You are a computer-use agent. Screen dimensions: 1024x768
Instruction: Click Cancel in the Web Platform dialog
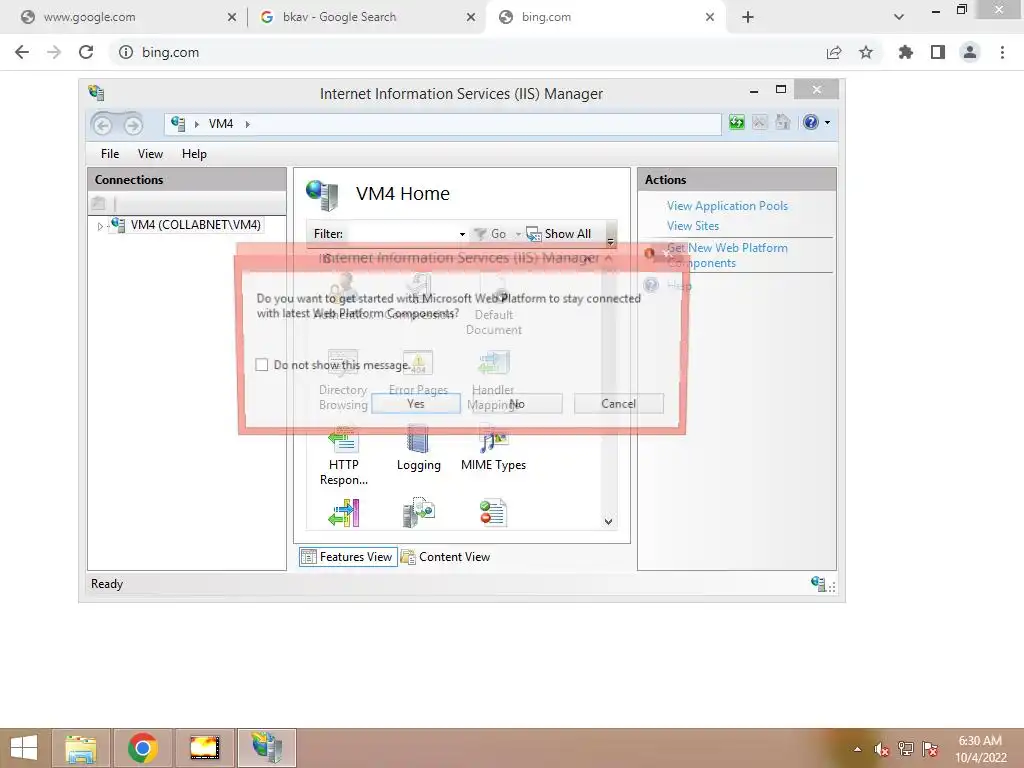(x=618, y=404)
